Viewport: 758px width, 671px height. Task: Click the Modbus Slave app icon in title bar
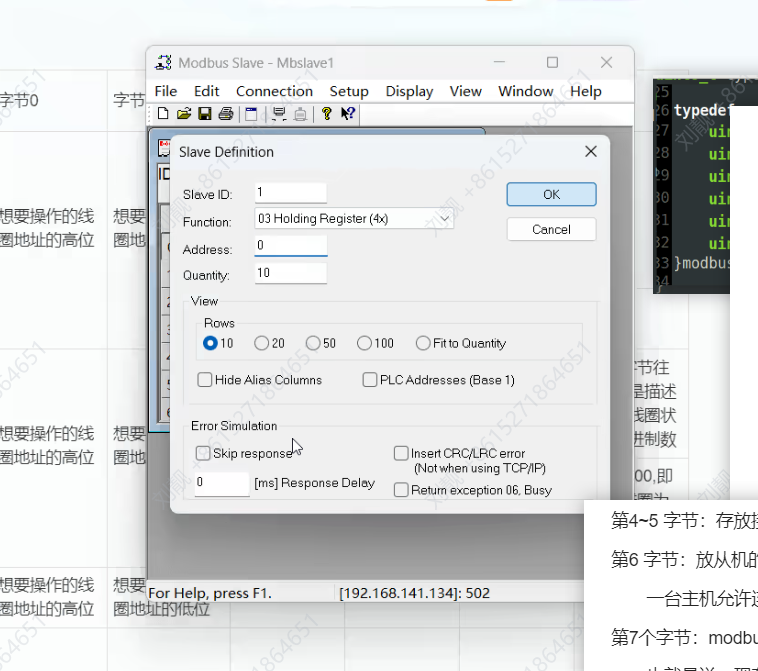click(x=163, y=63)
